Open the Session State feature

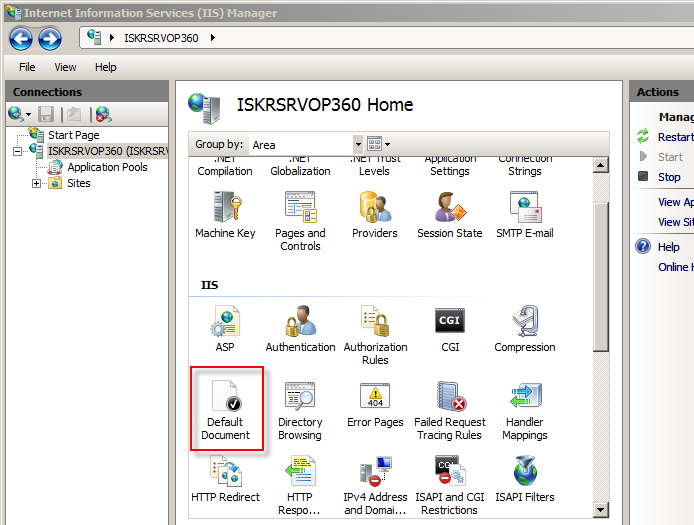coord(450,215)
